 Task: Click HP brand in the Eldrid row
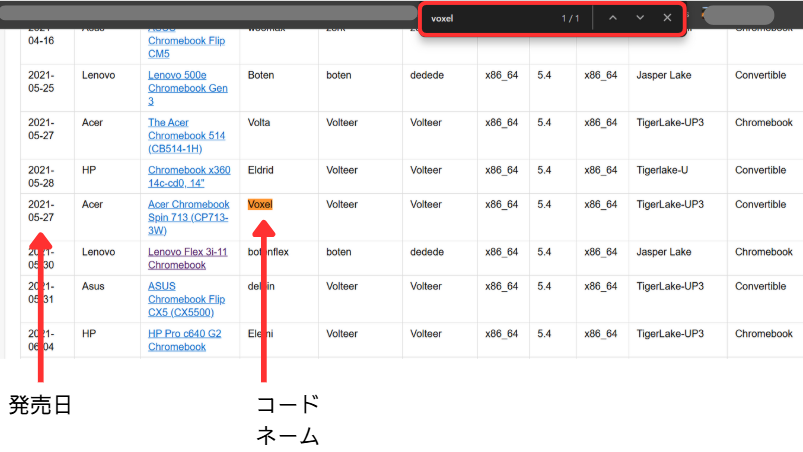(x=89, y=170)
